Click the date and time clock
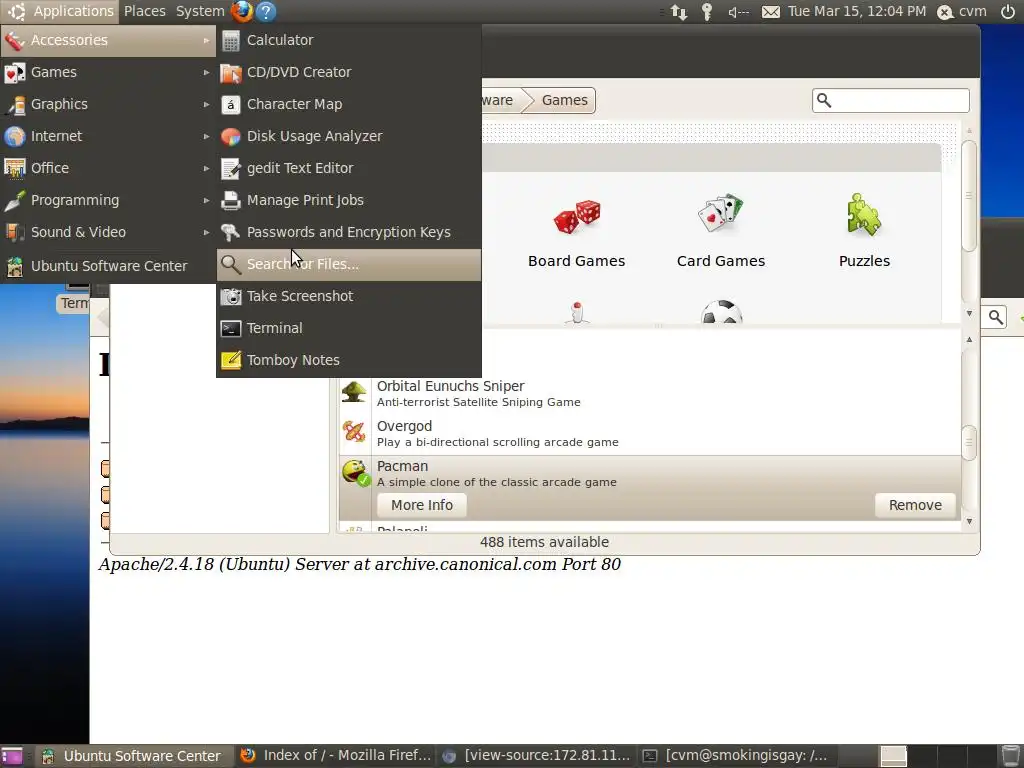 [857, 11]
